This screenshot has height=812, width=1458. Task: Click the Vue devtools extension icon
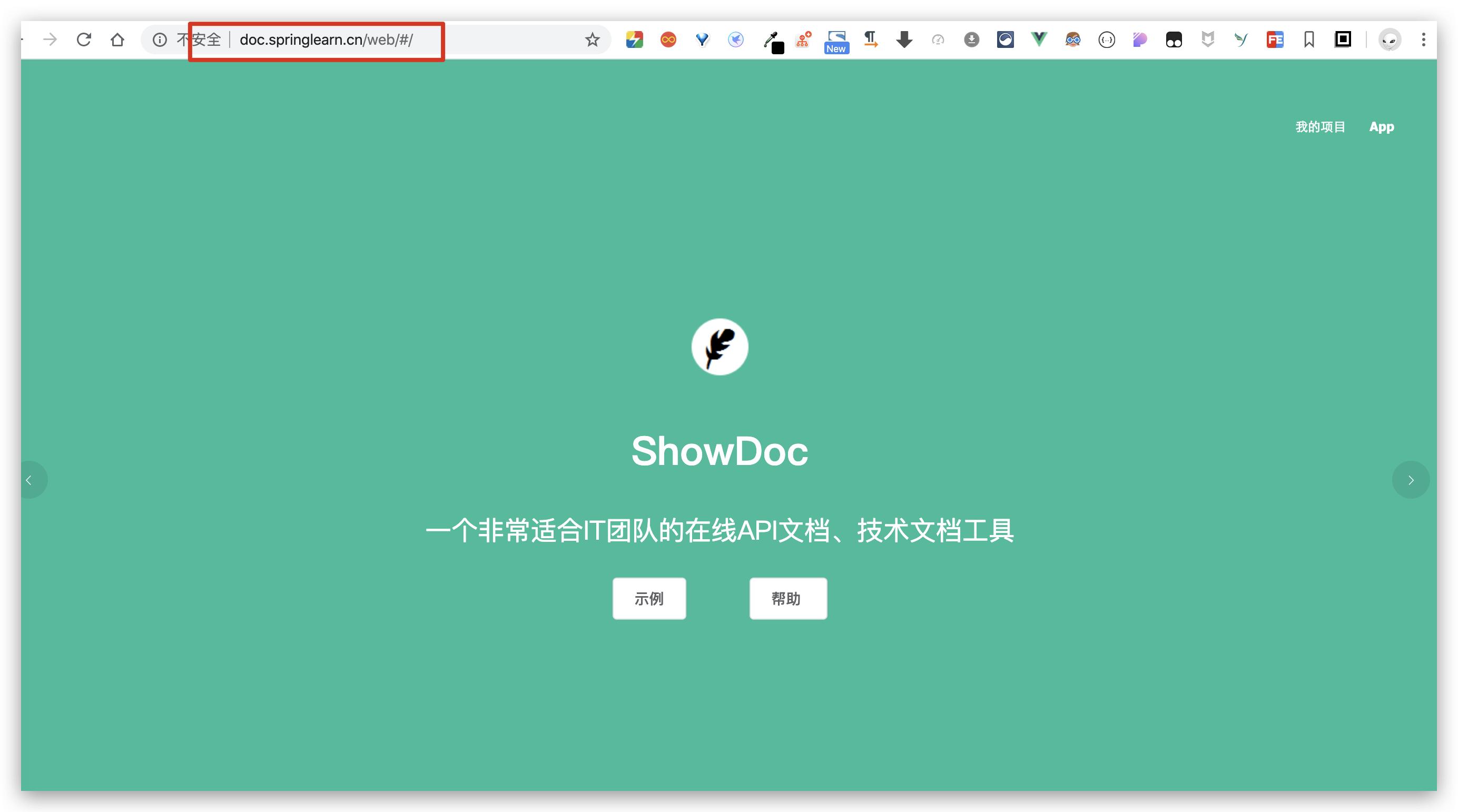point(1039,39)
